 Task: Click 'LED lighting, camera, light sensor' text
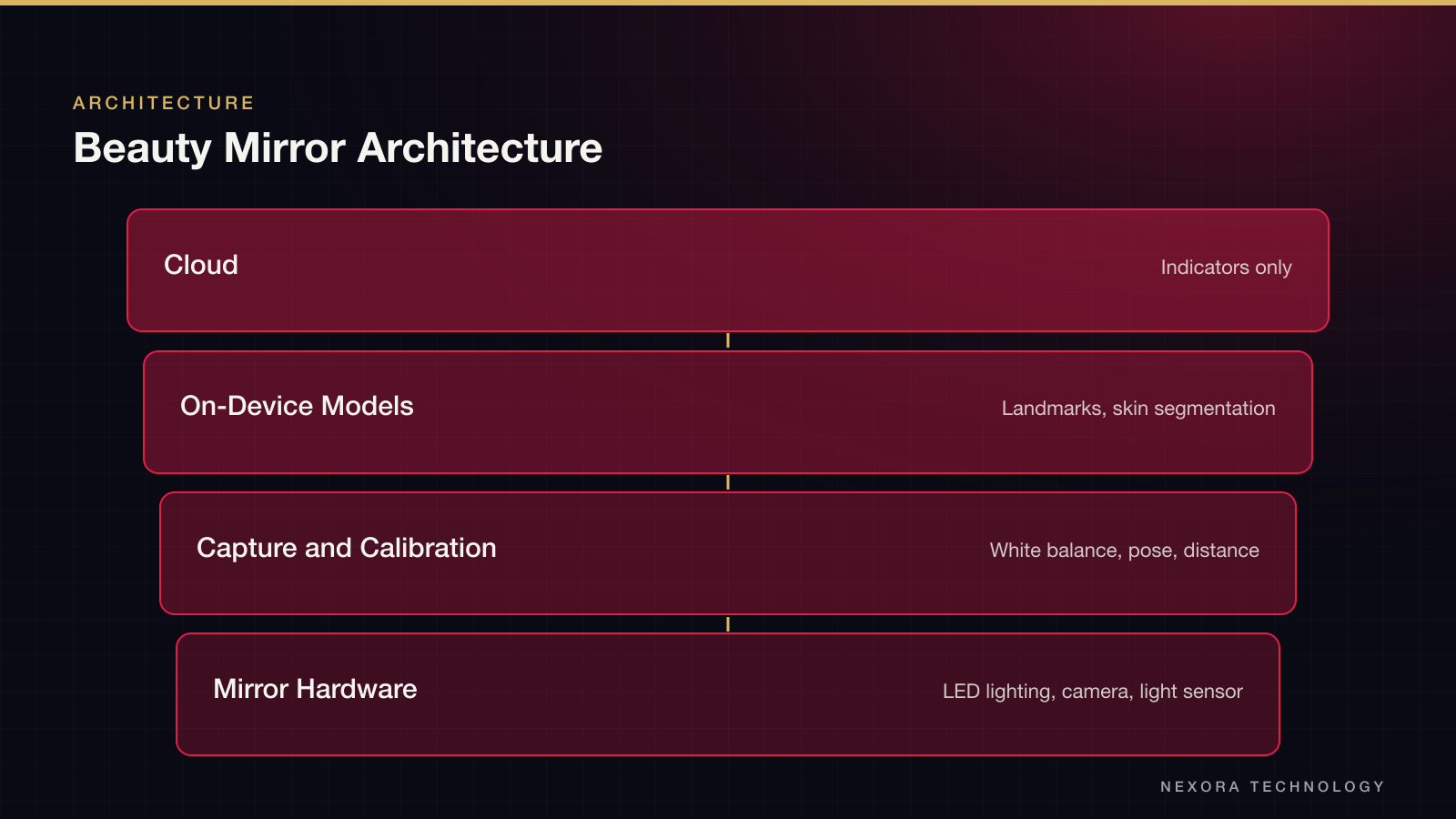coord(1093,692)
